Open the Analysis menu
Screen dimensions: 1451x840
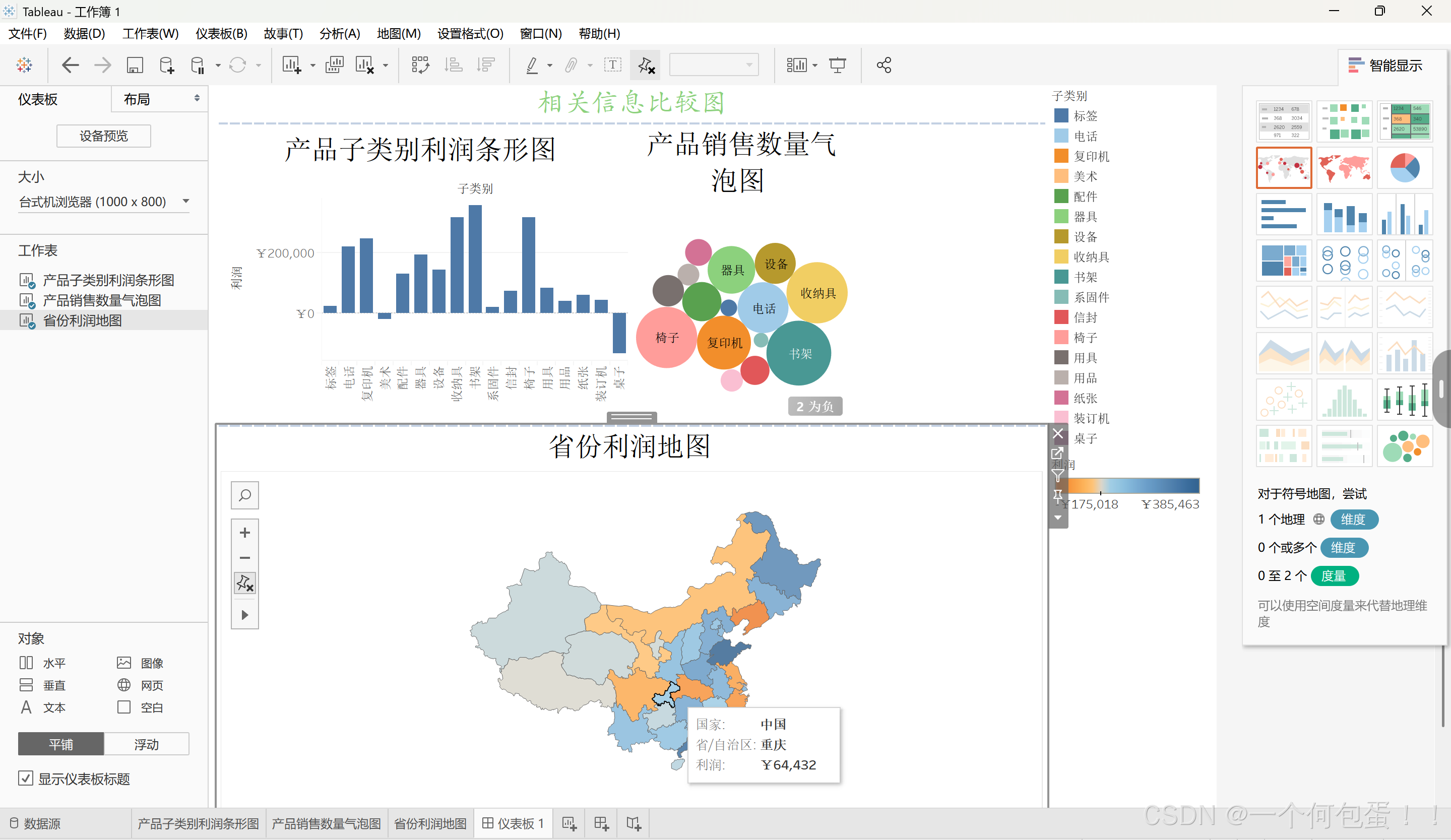[x=339, y=33]
